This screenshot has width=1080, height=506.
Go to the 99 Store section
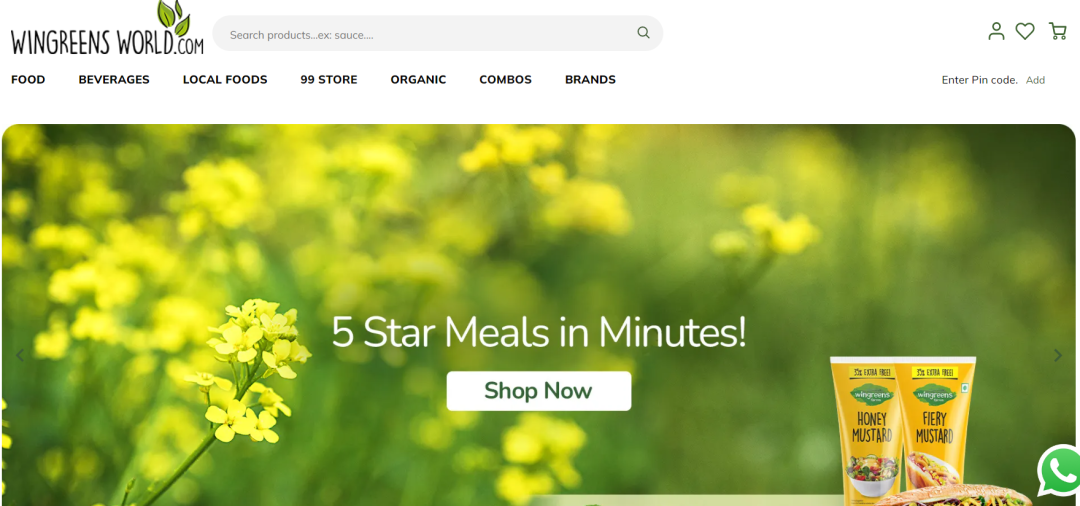tap(329, 80)
